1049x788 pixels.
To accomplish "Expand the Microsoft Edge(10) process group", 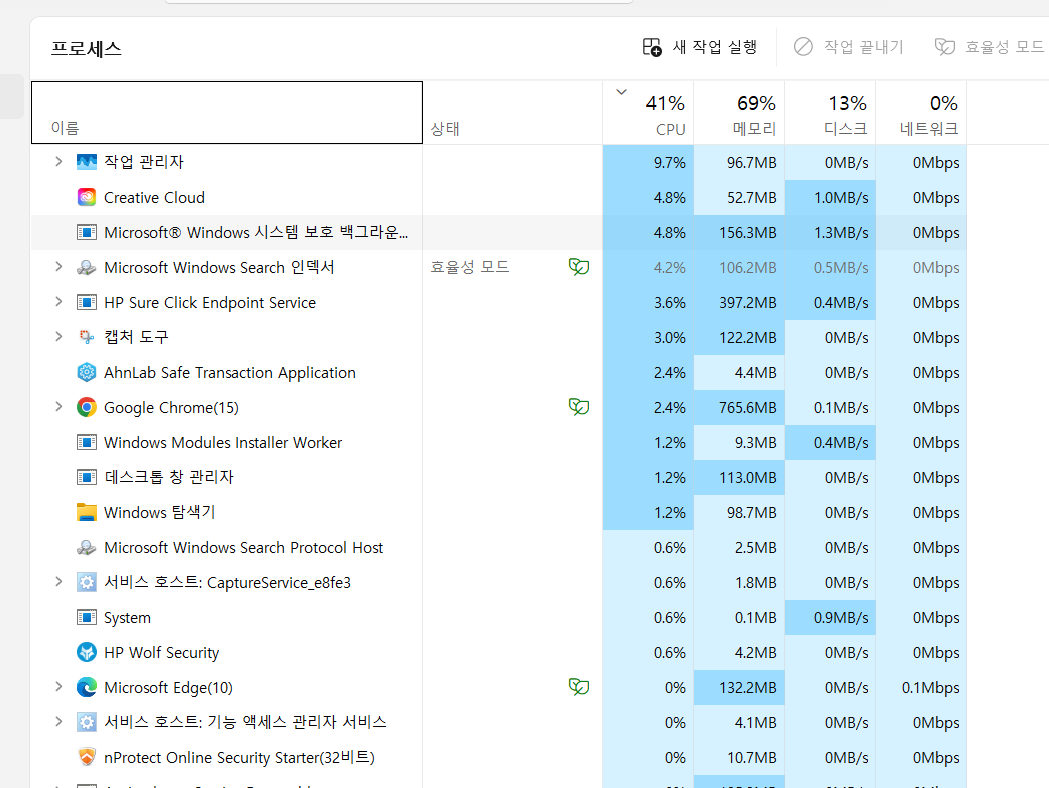I will tap(58, 687).
